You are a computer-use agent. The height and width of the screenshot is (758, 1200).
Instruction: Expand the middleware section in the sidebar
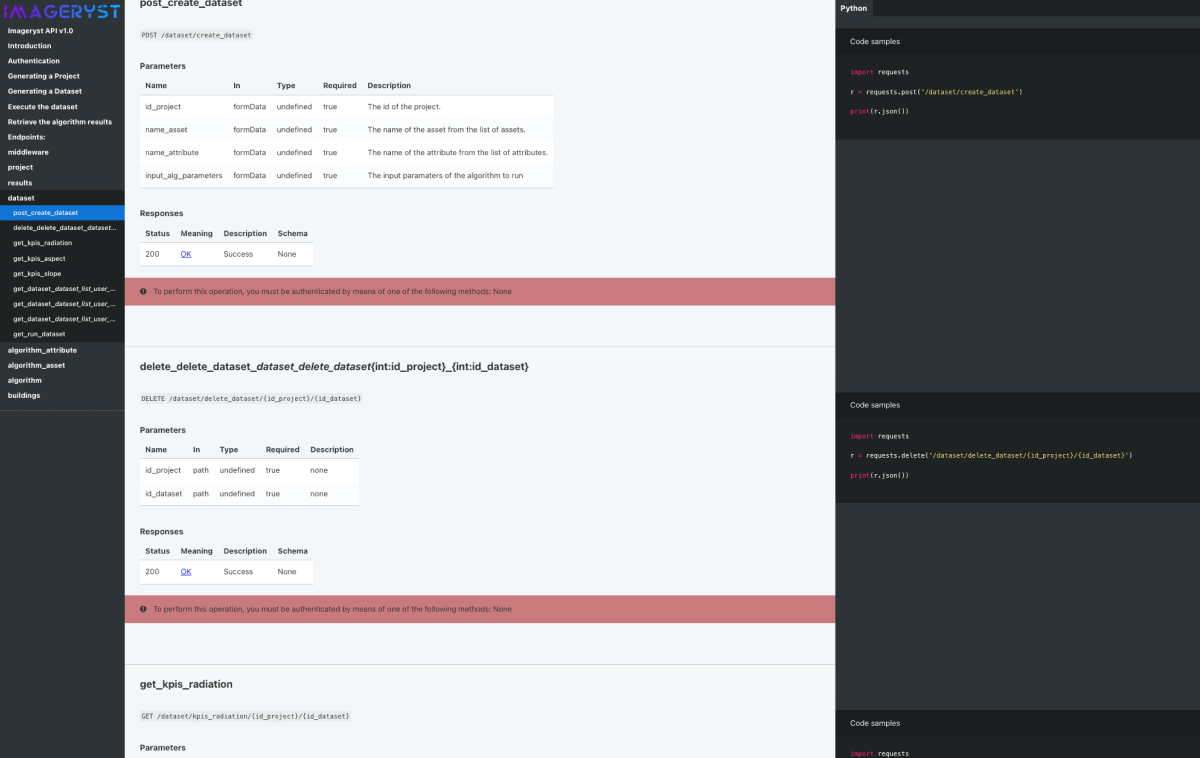(28, 152)
